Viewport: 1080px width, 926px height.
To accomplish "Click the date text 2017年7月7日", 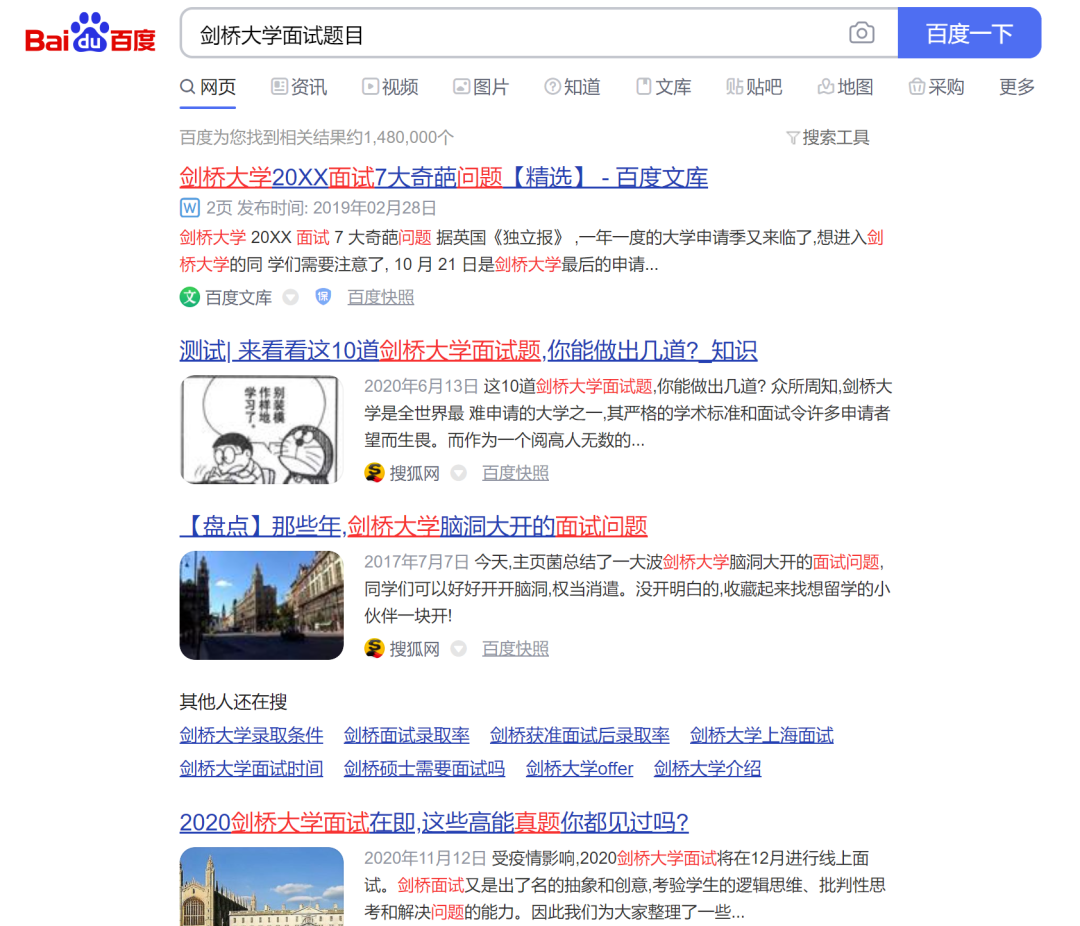I will pyautogui.click(x=417, y=562).
